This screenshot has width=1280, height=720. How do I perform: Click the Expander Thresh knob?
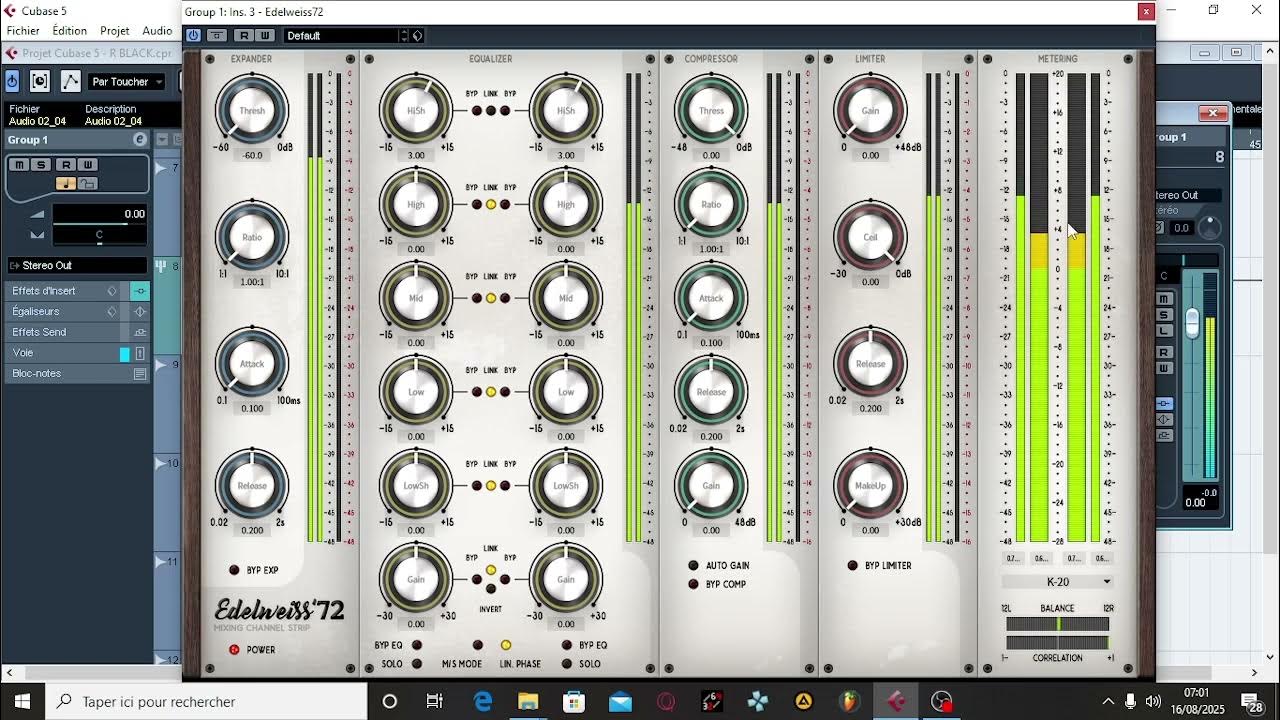coord(252,110)
